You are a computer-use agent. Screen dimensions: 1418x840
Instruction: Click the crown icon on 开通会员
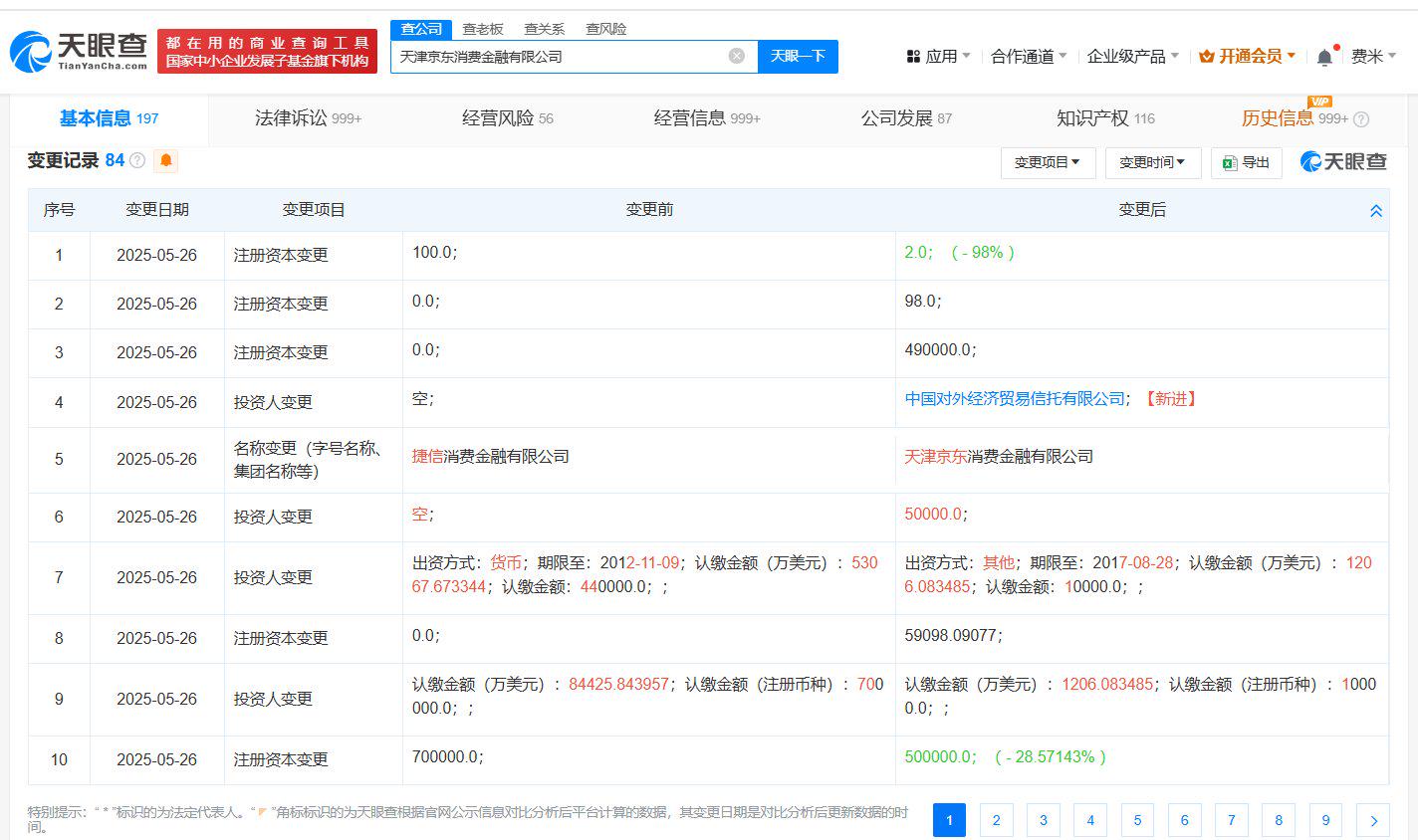coord(1206,56)
